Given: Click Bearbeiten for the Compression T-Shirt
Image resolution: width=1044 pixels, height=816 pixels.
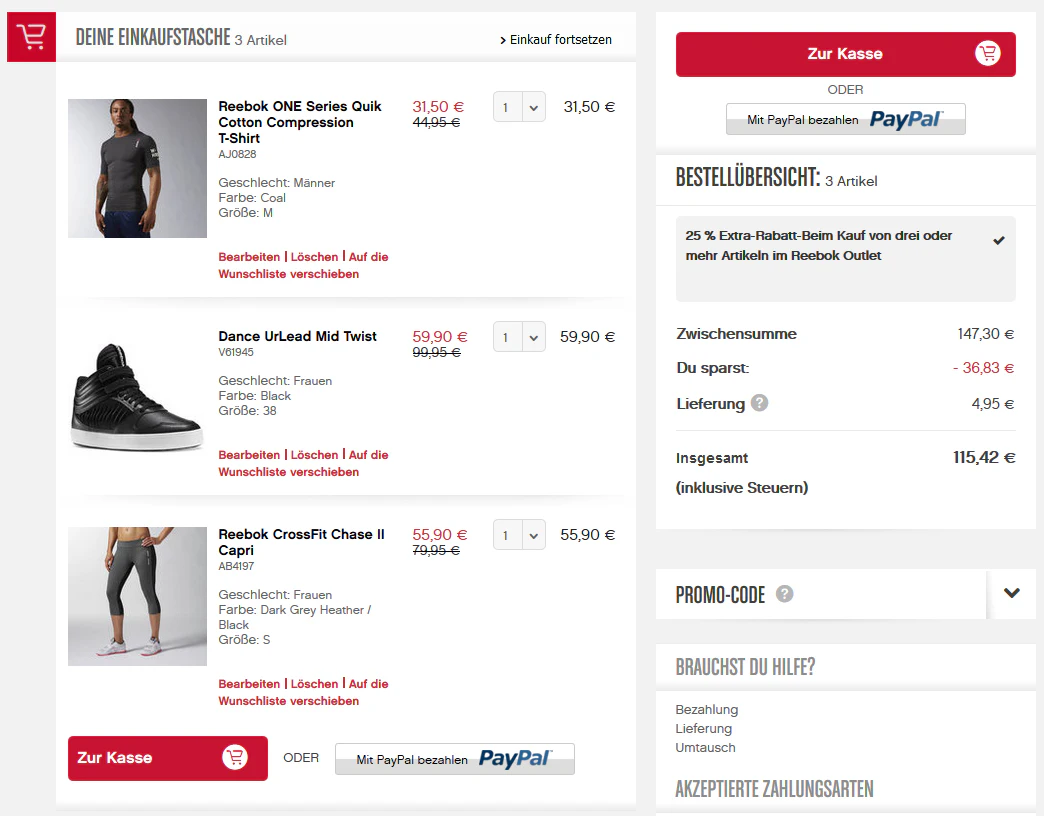Looking at the screenshot, I should [x=249, y=257].
